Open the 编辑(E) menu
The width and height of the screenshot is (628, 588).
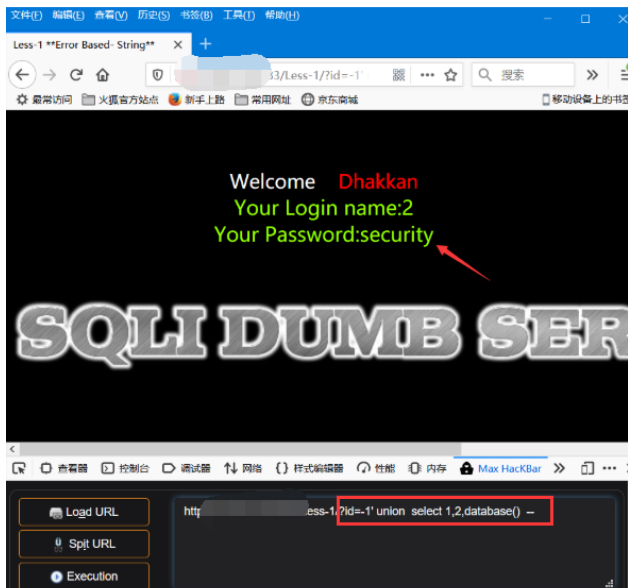click(x=68, y=15)
